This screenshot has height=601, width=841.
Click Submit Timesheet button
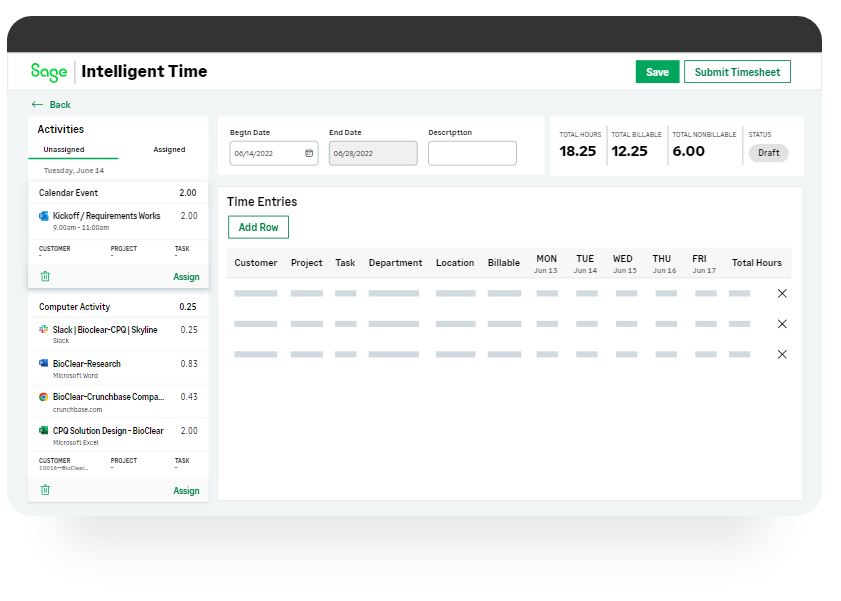(x=737, y=72)
